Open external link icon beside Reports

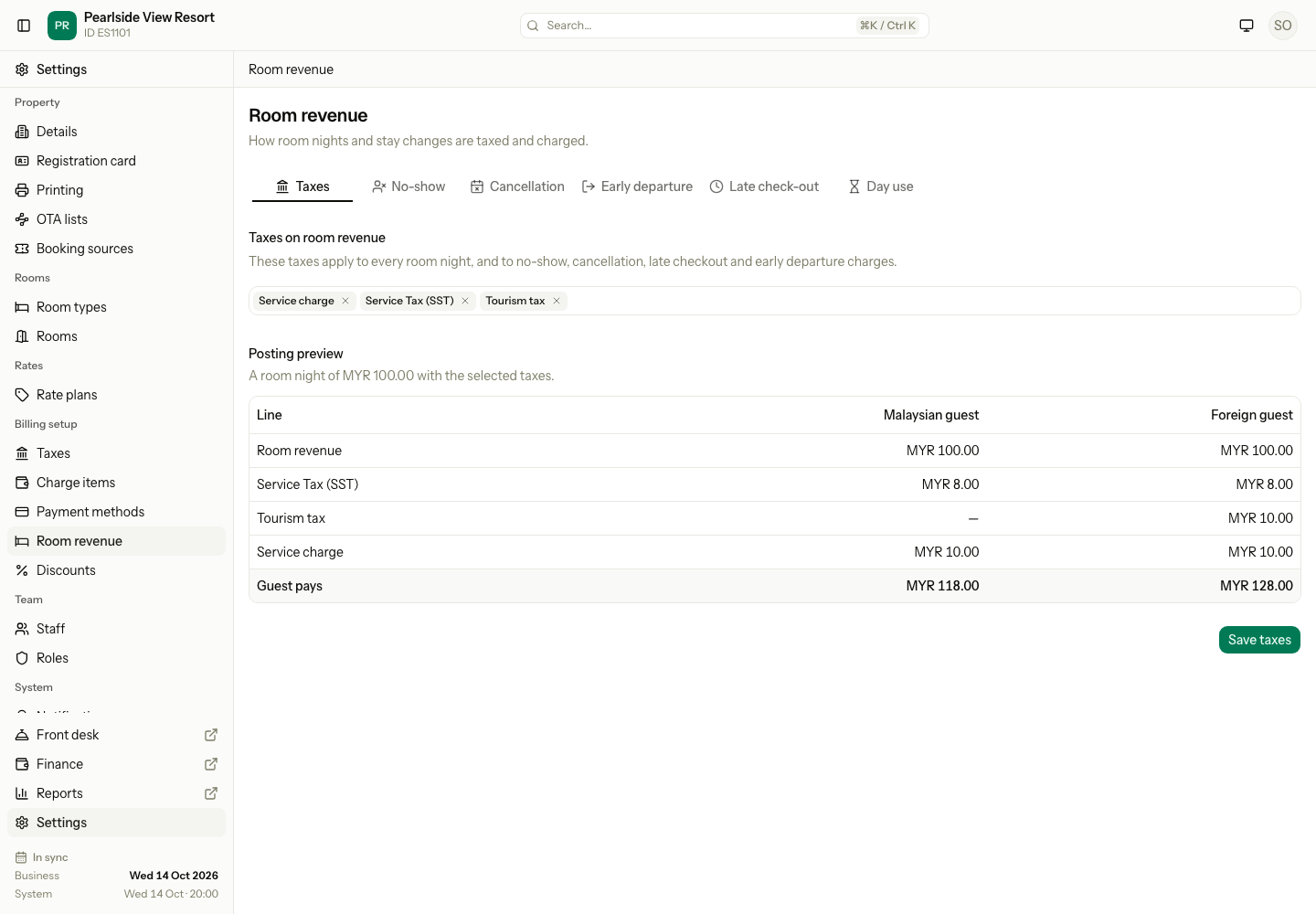[211, 793]
